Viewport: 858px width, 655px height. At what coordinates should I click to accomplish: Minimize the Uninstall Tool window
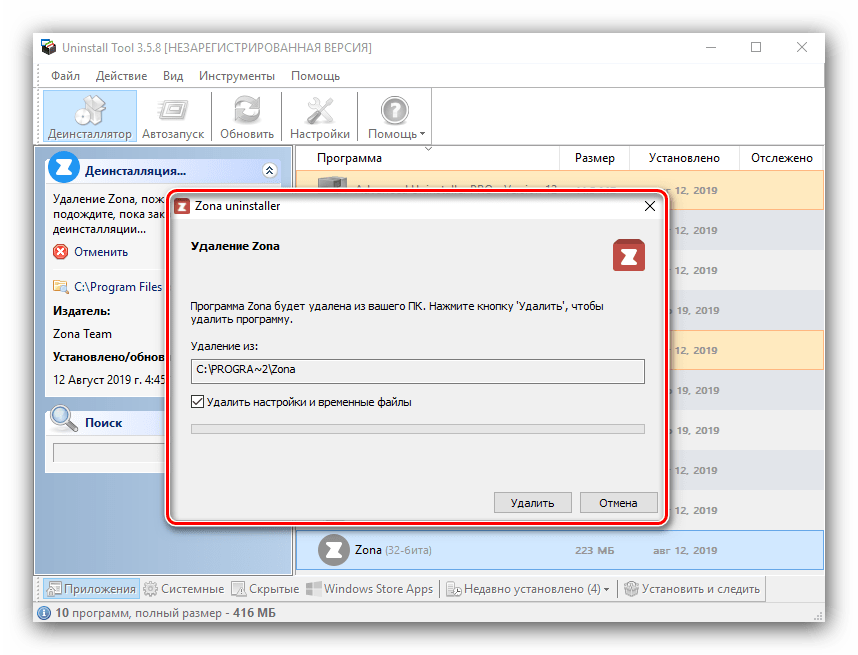pos(711,48)
